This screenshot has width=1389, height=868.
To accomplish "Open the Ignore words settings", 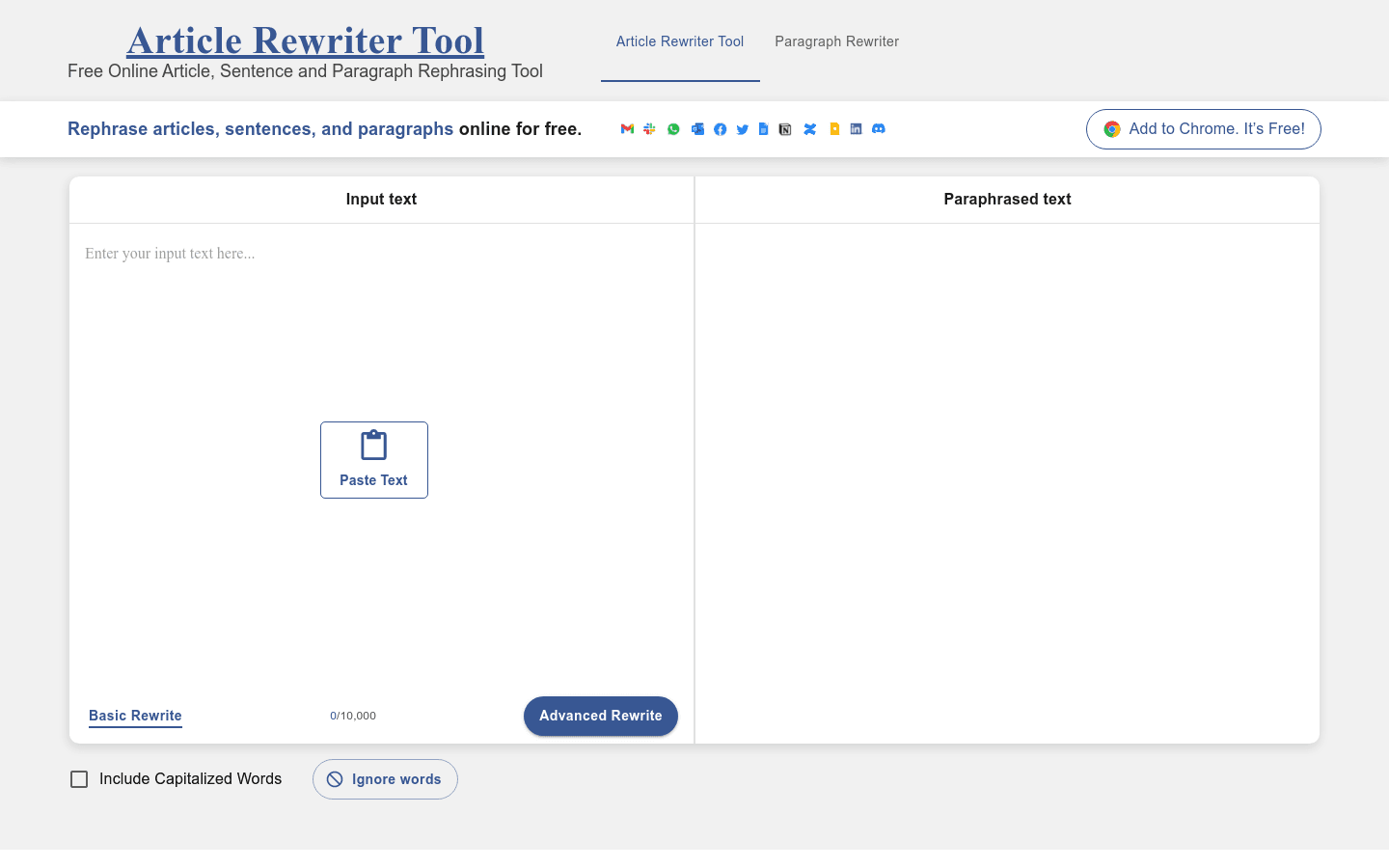I will pos(385,778).
